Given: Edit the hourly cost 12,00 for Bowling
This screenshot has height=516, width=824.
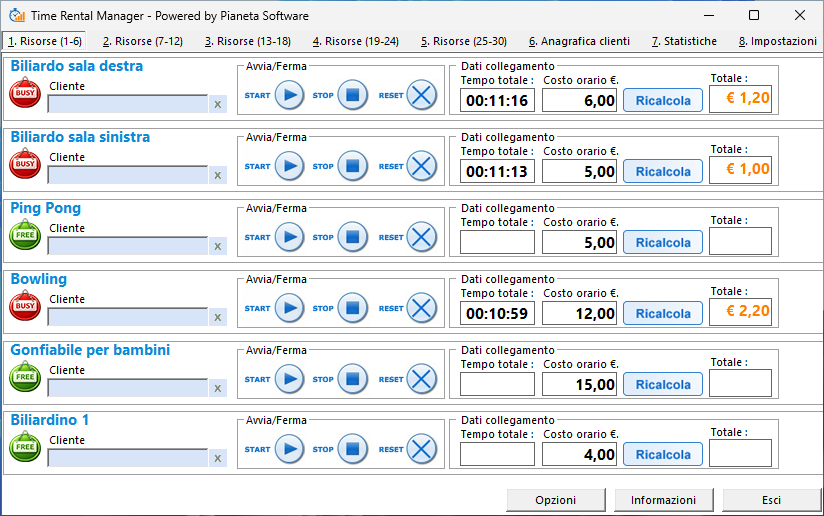Looking at the screenshot, I should click(x=579, y=313).
